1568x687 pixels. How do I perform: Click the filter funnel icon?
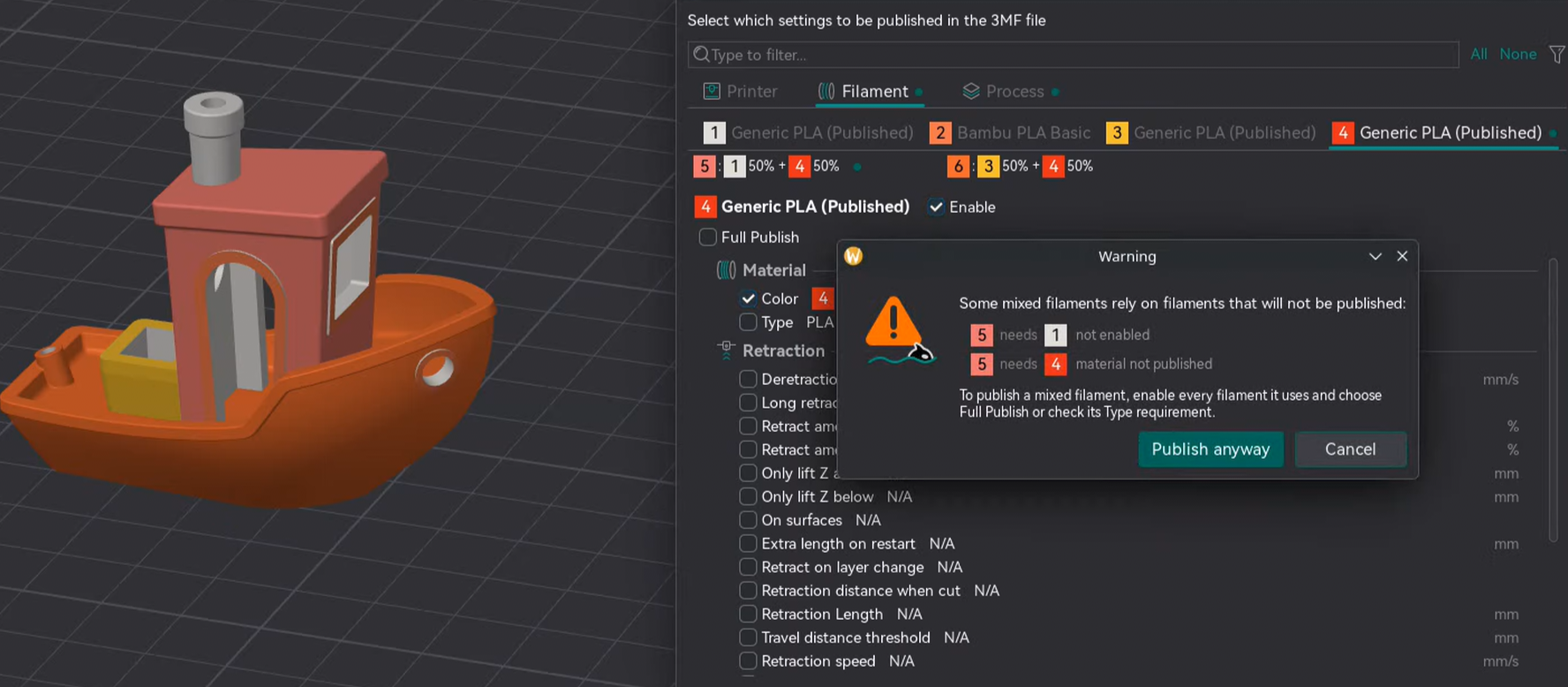coord(1557,55)
